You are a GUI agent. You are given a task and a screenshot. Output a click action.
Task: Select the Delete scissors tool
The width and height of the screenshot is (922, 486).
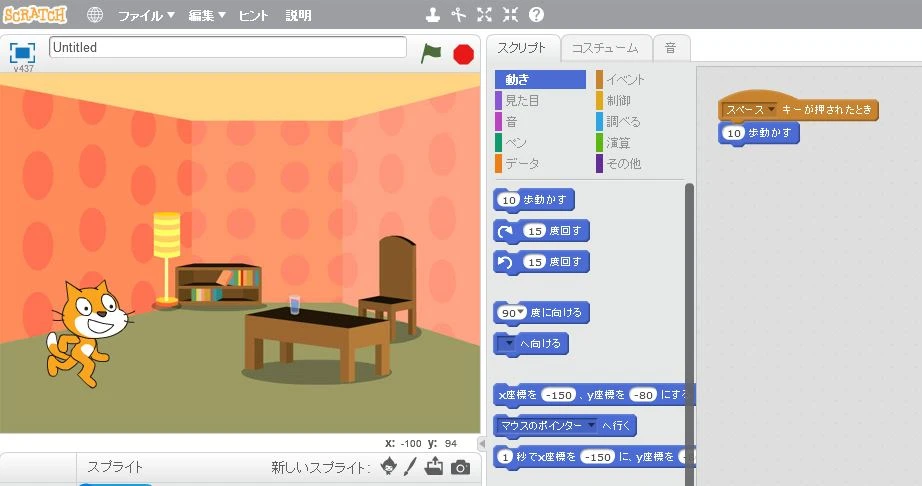pyautogui.click(x=459, y=15)
